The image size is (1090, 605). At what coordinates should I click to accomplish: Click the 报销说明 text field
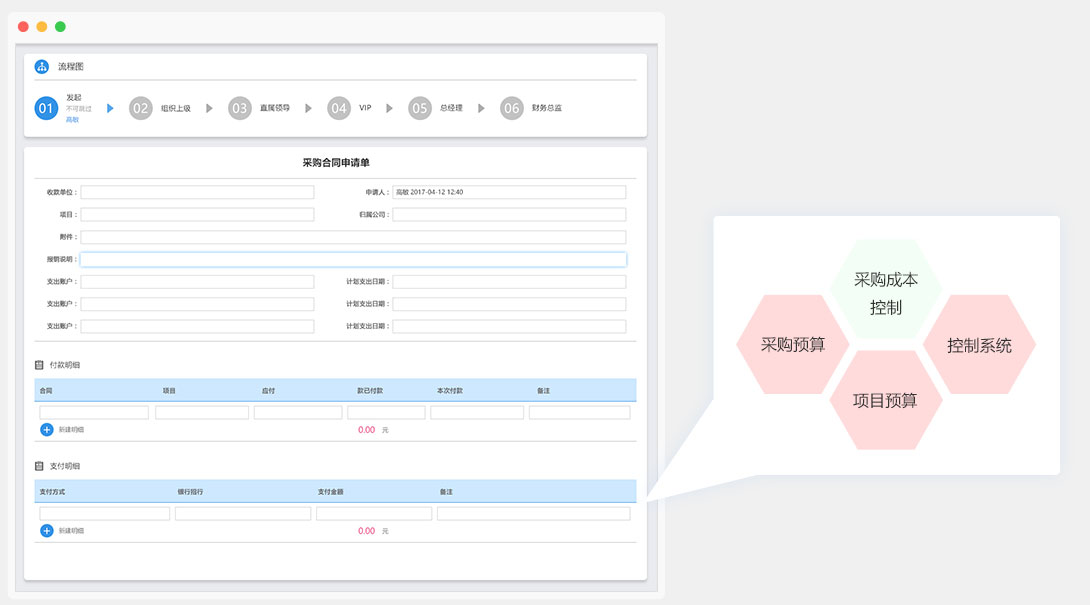(353, 259)
